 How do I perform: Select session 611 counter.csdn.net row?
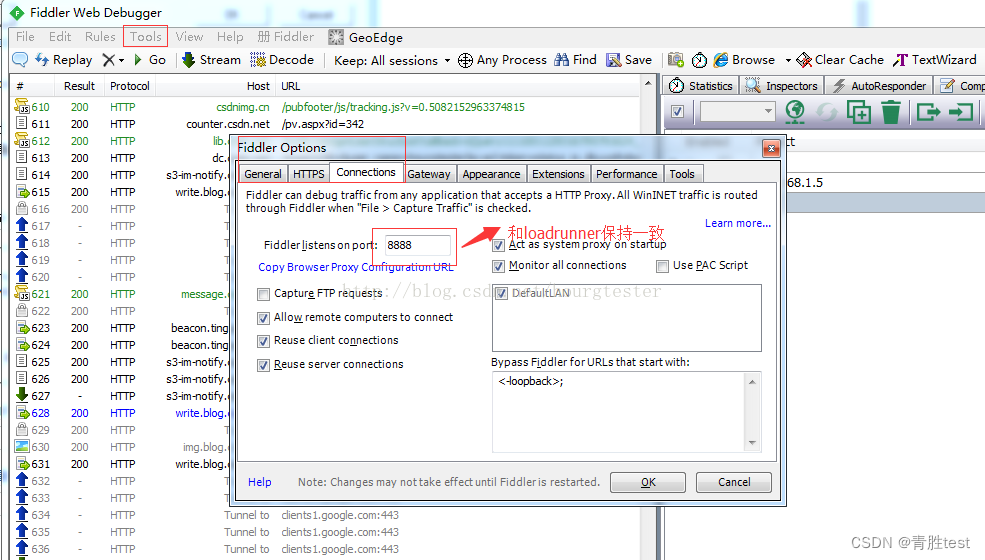(x=327, y=124)
